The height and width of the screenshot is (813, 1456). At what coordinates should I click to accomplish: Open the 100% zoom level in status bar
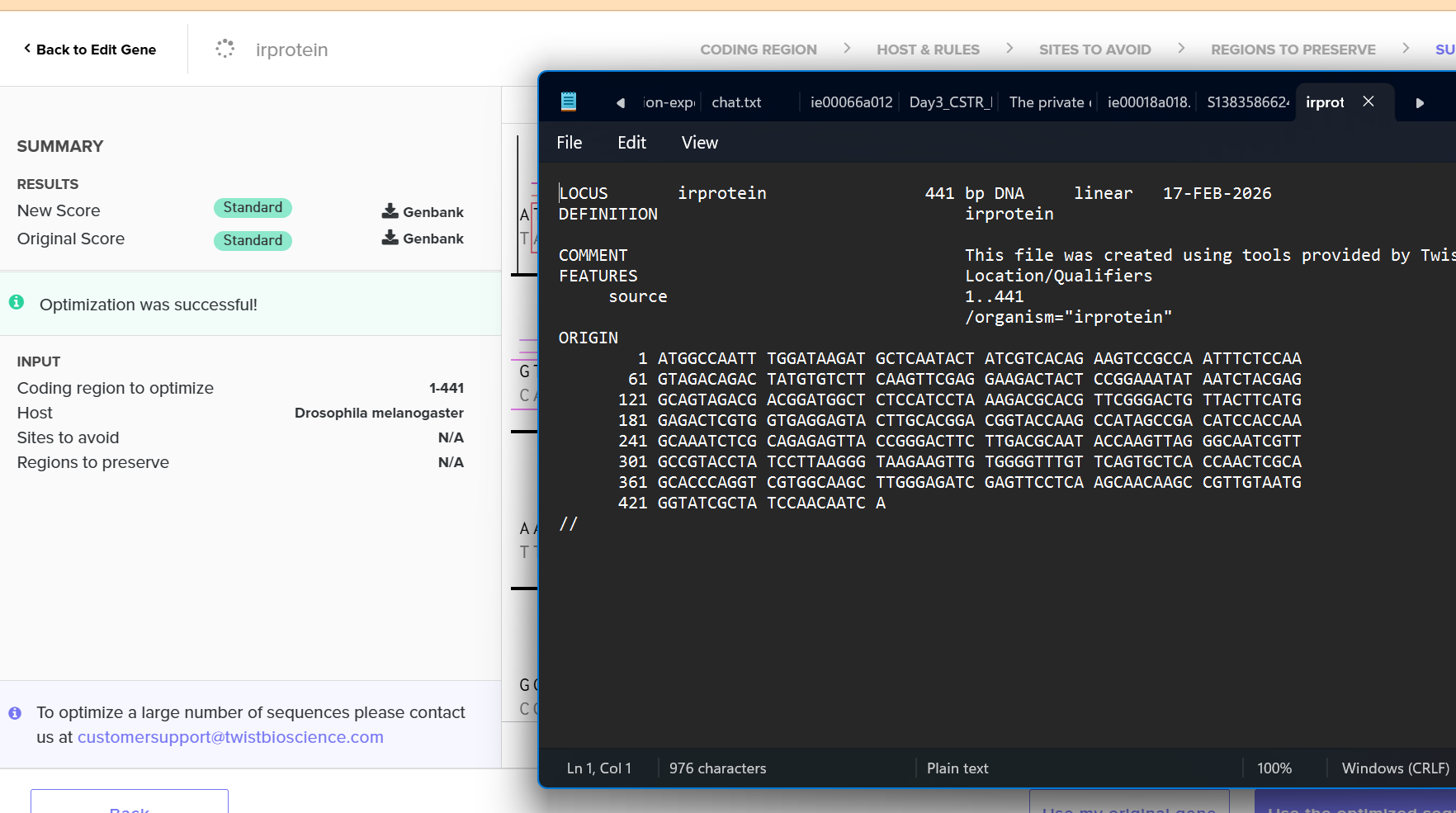pyautogui.click(x=1274, y=768)
